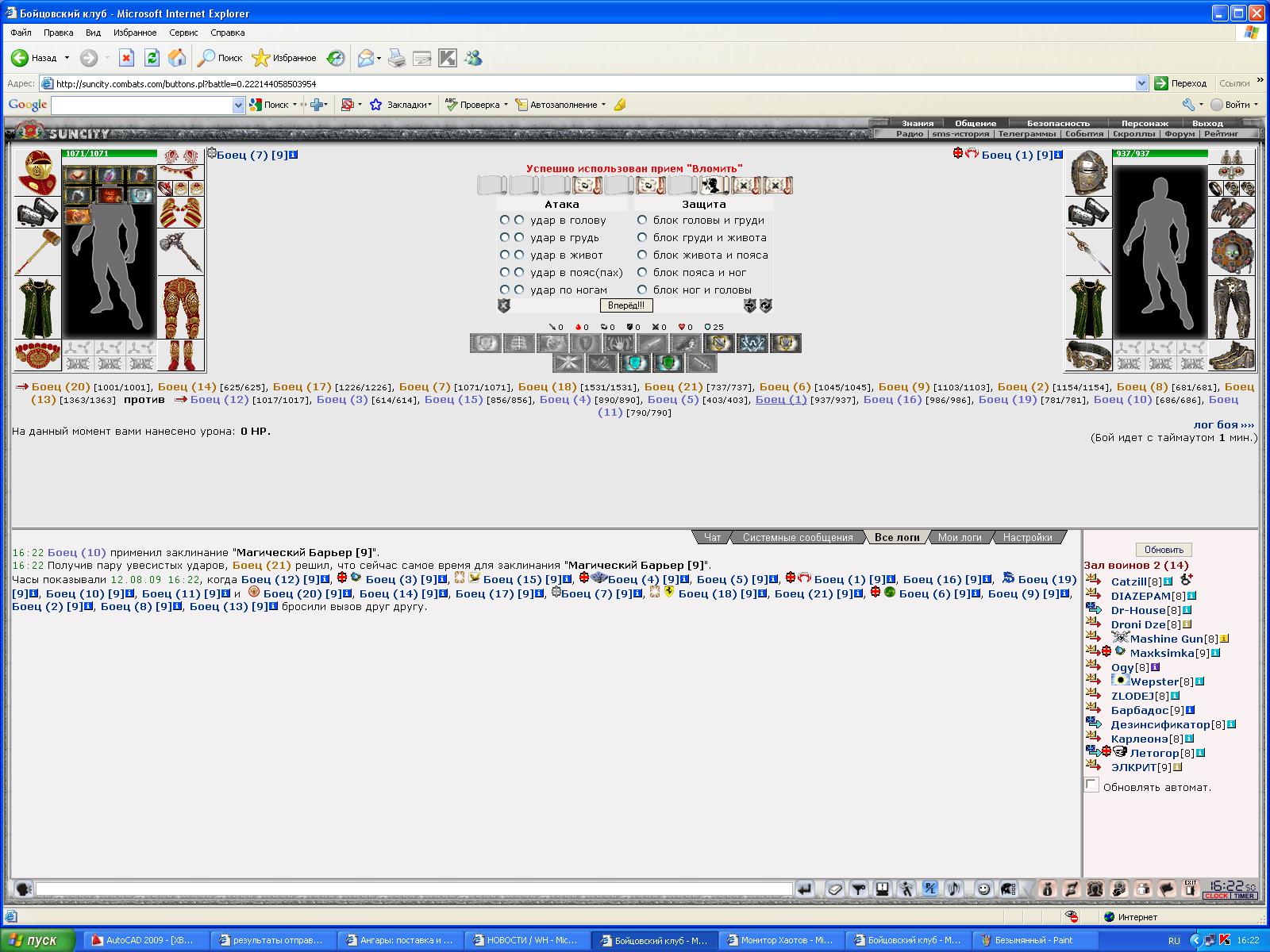Image resolution: width=1270 pixels, height=952 pixels.
Task: Choose блок пояса и ног defense
Action: [x=642, y=272]
